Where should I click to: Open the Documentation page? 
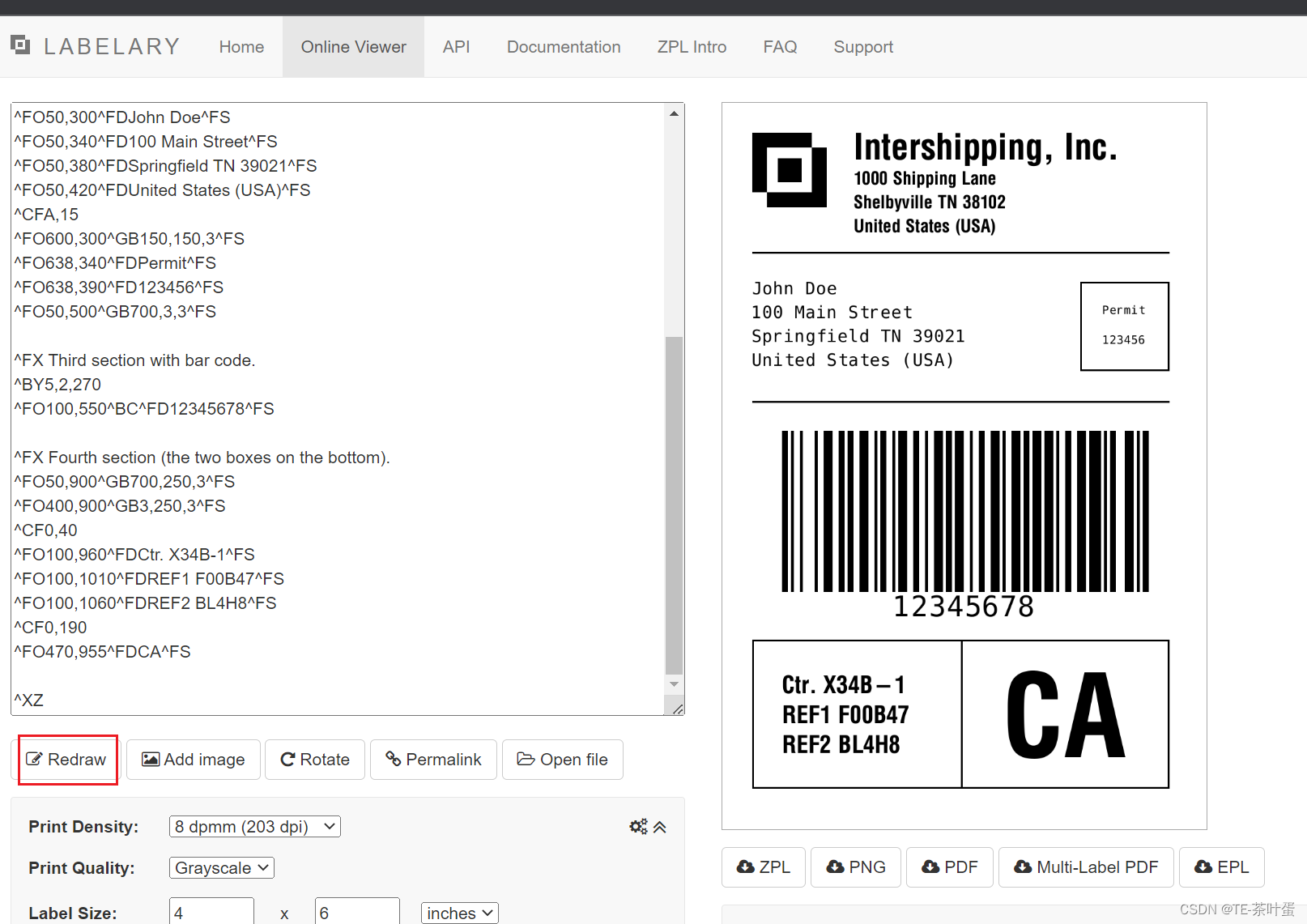(564, 47)
